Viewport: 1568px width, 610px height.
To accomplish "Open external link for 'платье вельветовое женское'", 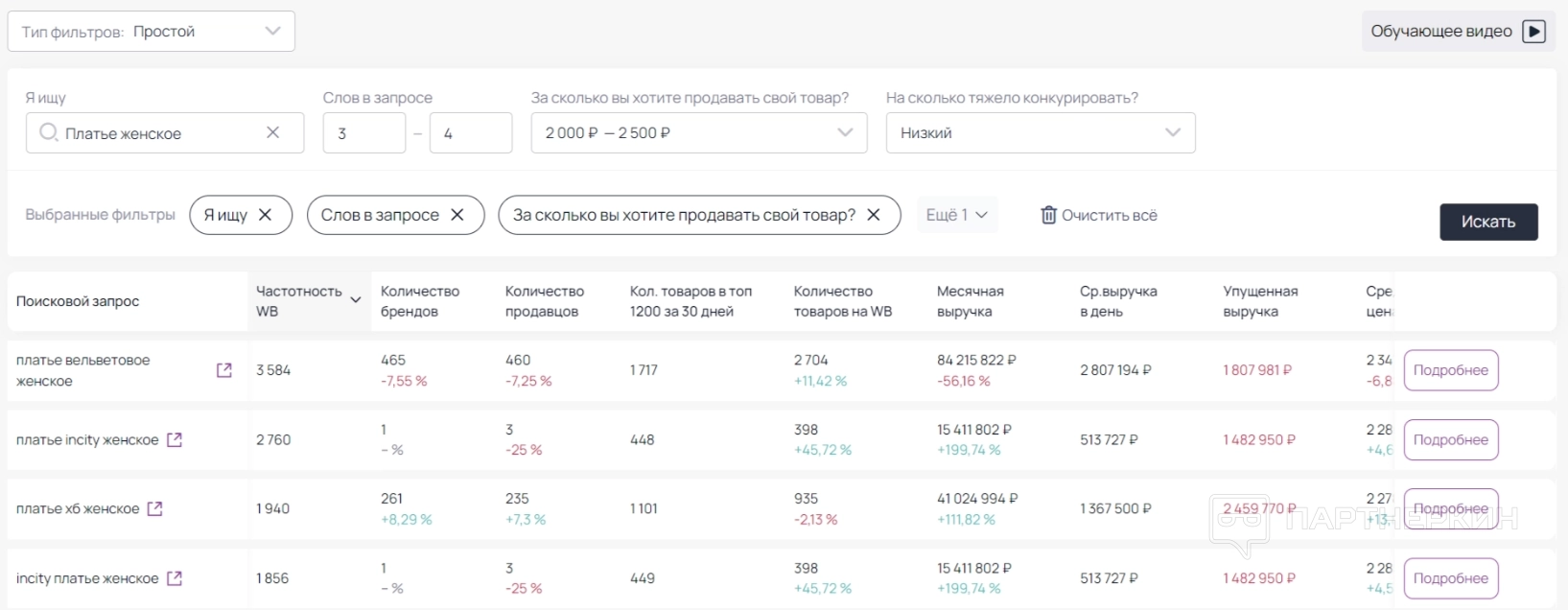I will tap(224, 370).
